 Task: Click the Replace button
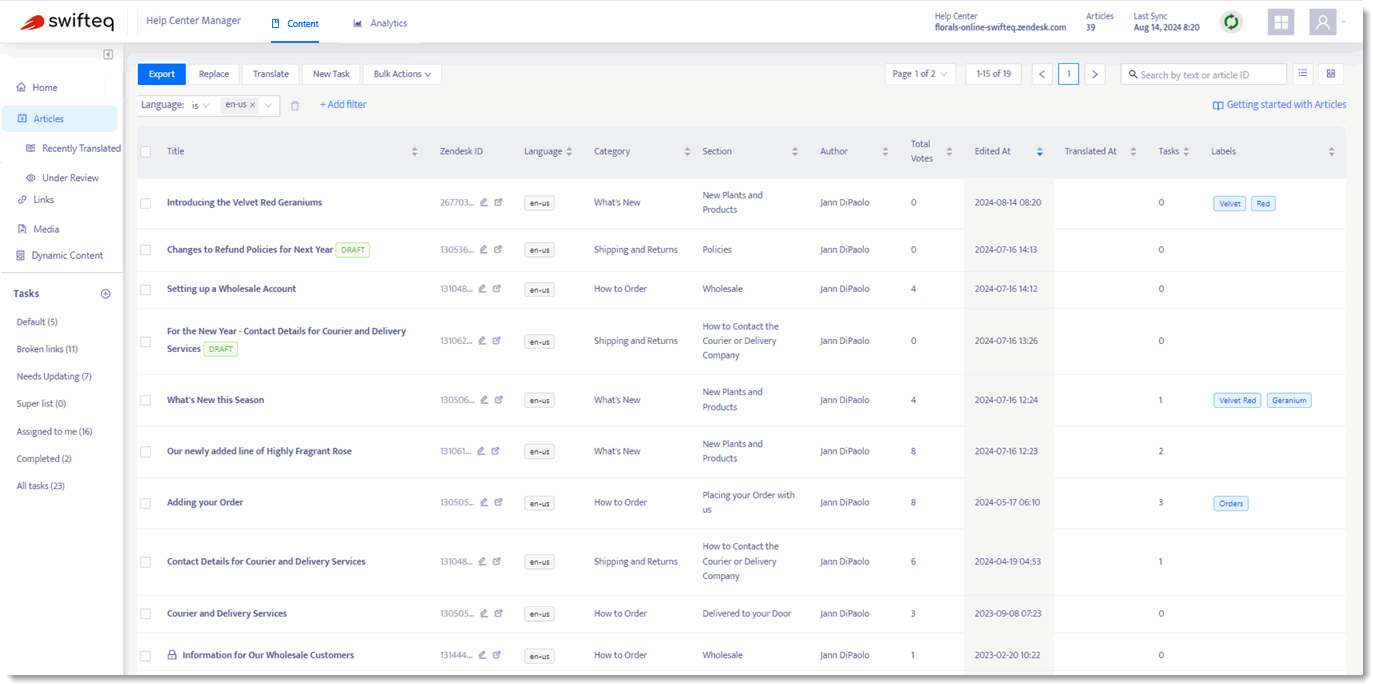[214, 74]
